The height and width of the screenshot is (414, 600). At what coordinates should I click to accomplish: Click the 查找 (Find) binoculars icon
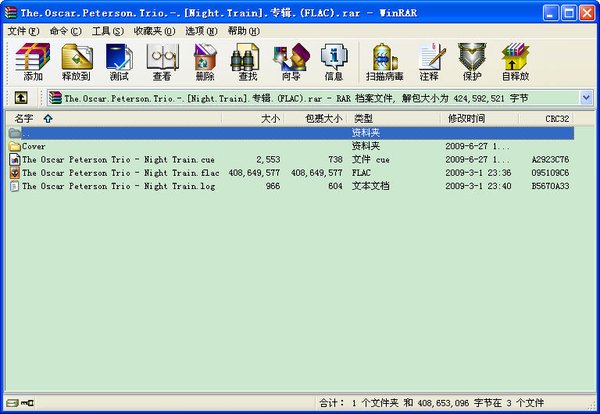pos(248,62)
